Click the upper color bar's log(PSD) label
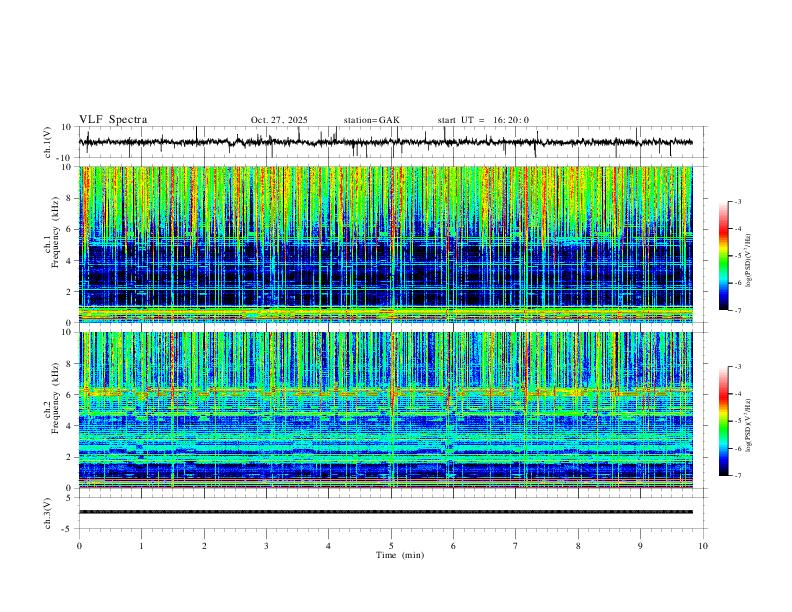 (x=749, y=261)
